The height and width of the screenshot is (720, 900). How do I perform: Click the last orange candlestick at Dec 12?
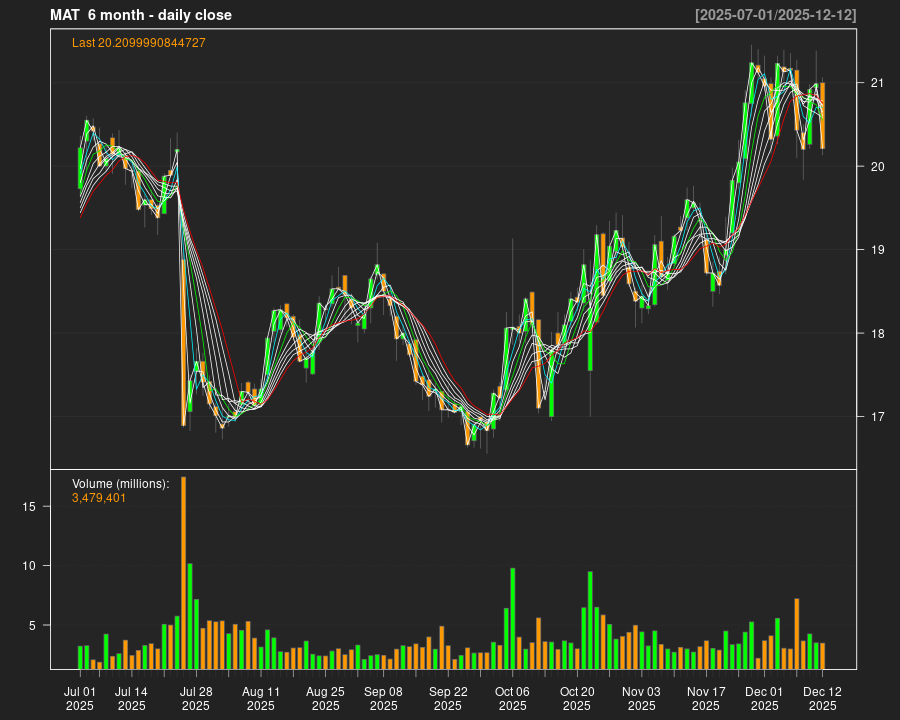click(822, 115)
